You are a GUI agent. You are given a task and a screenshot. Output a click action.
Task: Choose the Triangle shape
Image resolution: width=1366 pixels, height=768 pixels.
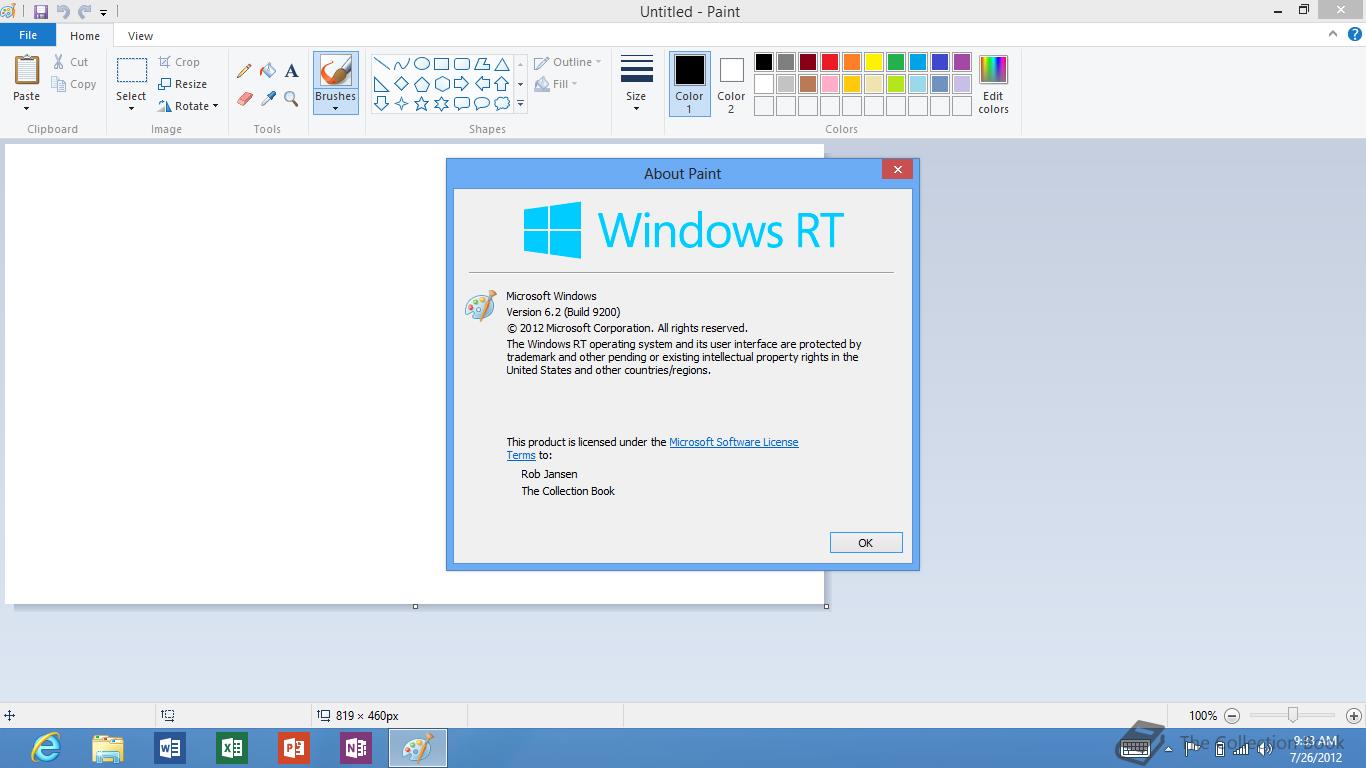501,64
